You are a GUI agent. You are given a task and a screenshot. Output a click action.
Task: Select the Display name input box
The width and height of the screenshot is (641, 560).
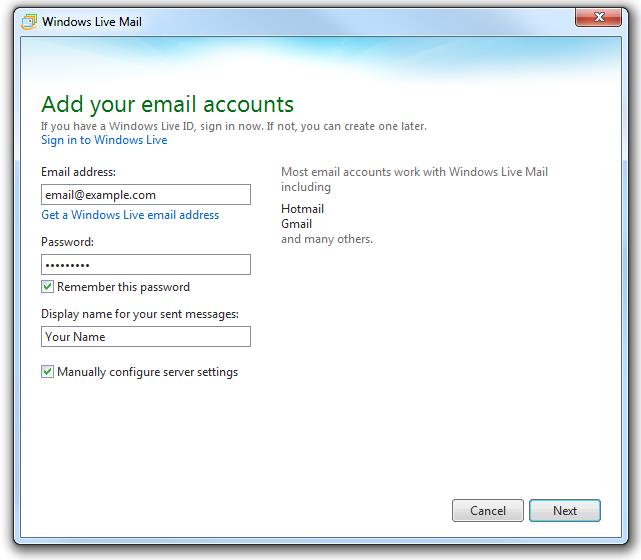pos(146,336)
